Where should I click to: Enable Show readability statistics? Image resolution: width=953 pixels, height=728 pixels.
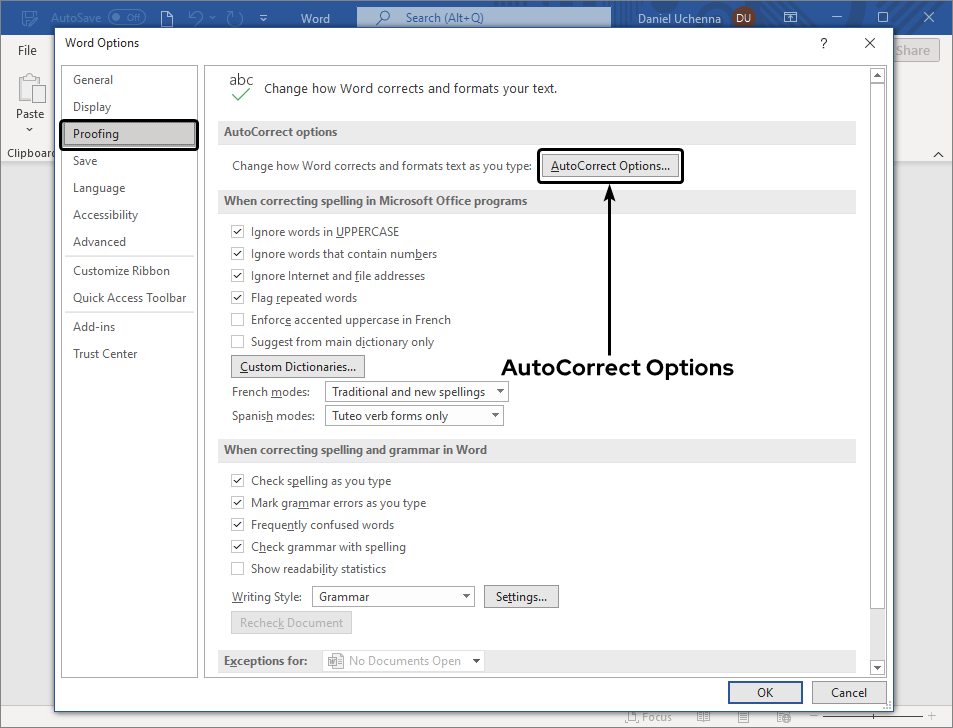pos(237,568)
